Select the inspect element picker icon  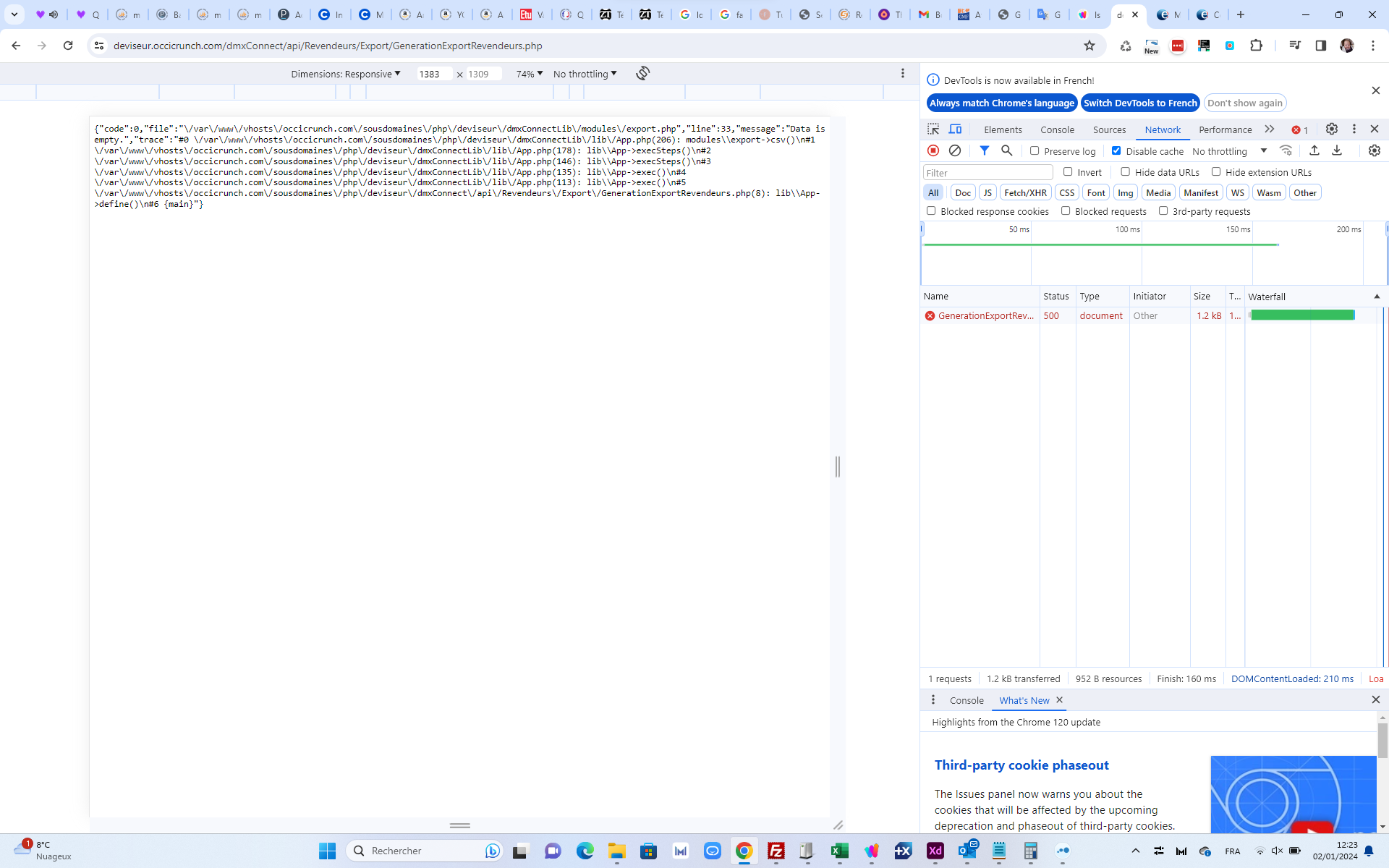pyautogui.click(x=933, y=129)
